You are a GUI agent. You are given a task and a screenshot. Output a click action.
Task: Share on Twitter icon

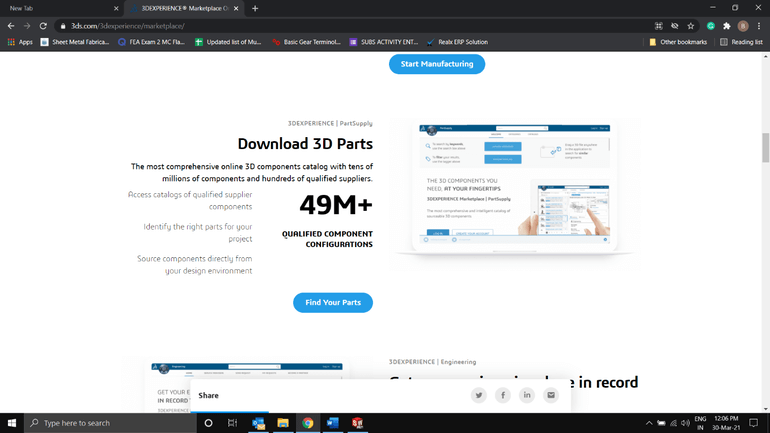[x=479, y=395]
